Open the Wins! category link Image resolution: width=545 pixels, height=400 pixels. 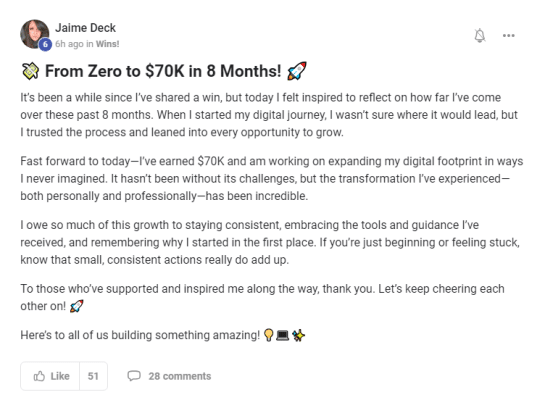pyautogui.click(x=107, y=44)
